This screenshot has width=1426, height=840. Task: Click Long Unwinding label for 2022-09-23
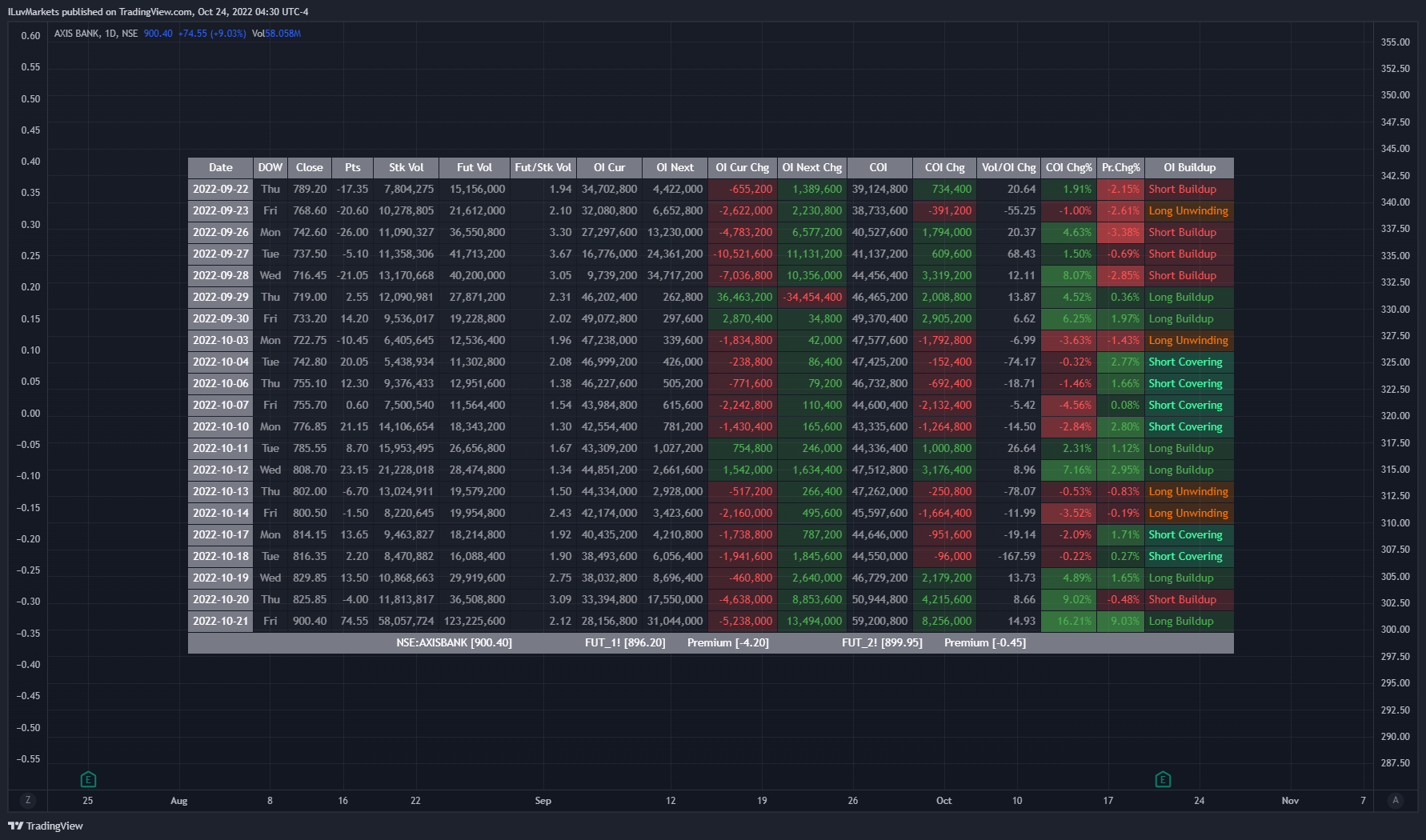click(x=1188, y=211)
